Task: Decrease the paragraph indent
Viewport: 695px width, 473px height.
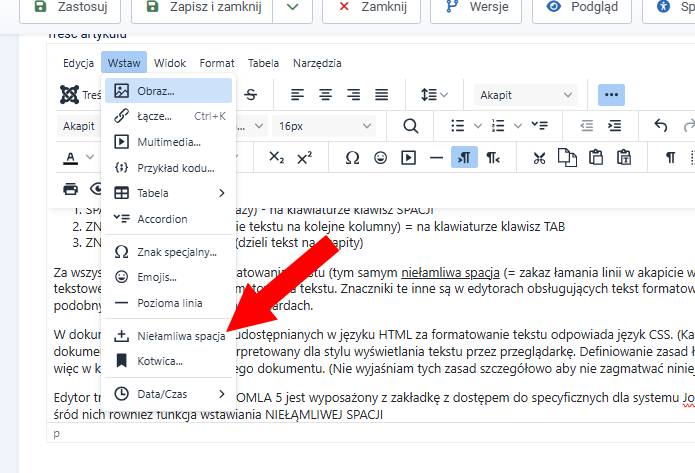Action: point(586,126)
